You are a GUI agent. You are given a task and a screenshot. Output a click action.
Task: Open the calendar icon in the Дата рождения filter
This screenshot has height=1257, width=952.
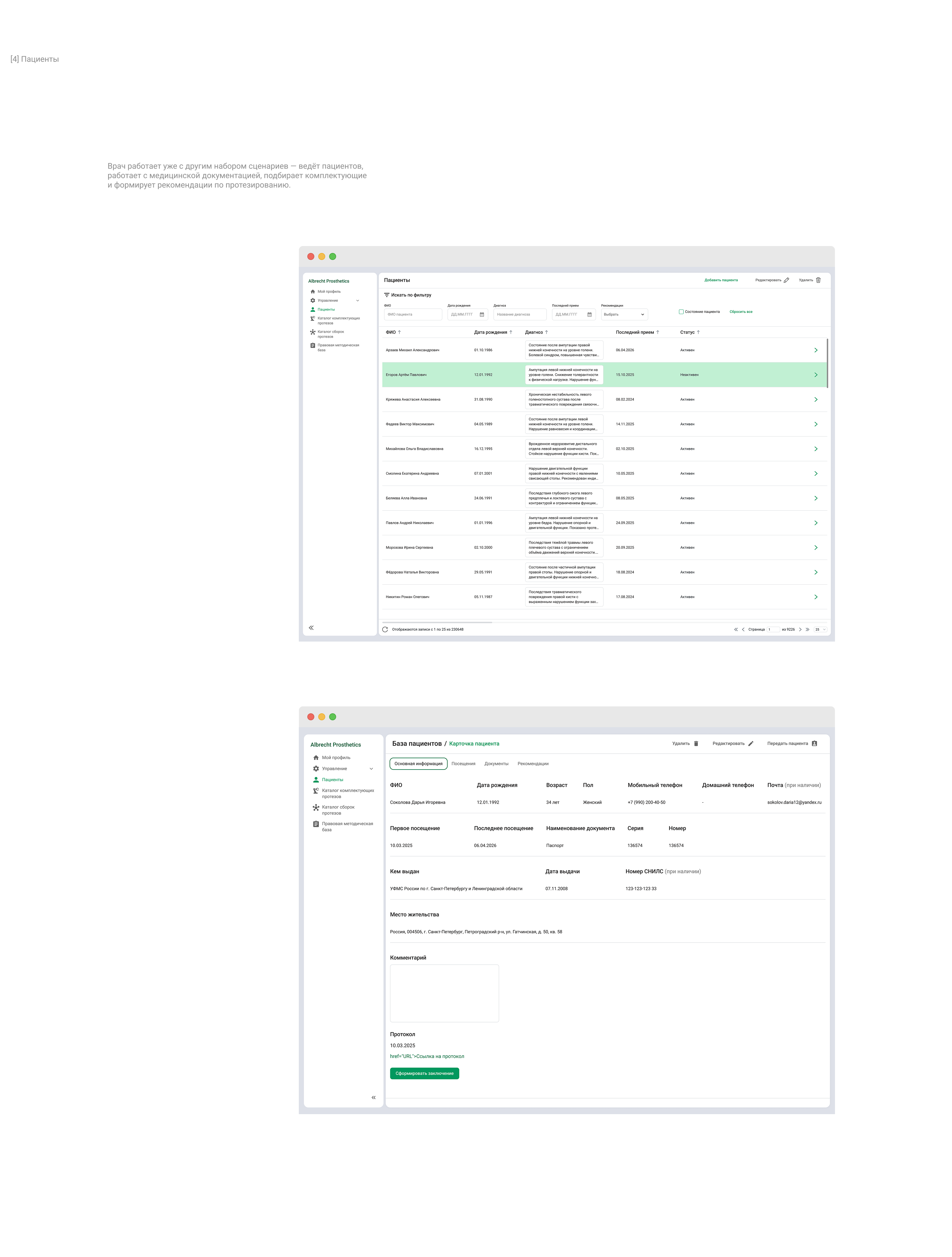[x=482, y=314]
